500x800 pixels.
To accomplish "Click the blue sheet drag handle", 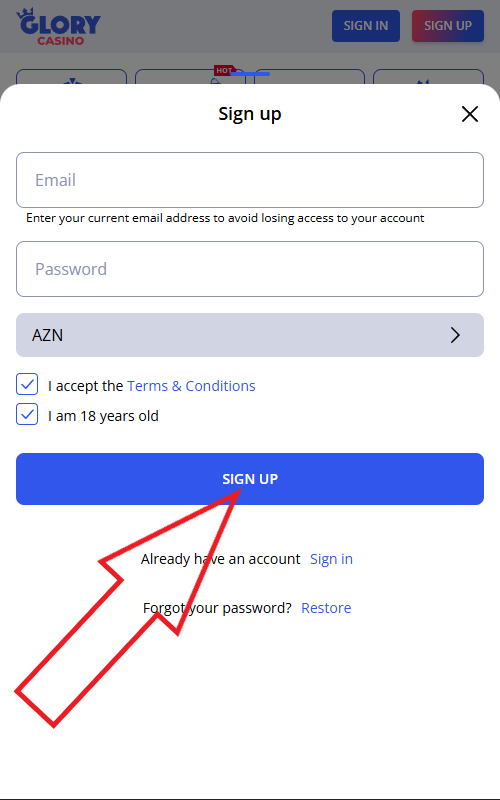I will coord(250,74).
